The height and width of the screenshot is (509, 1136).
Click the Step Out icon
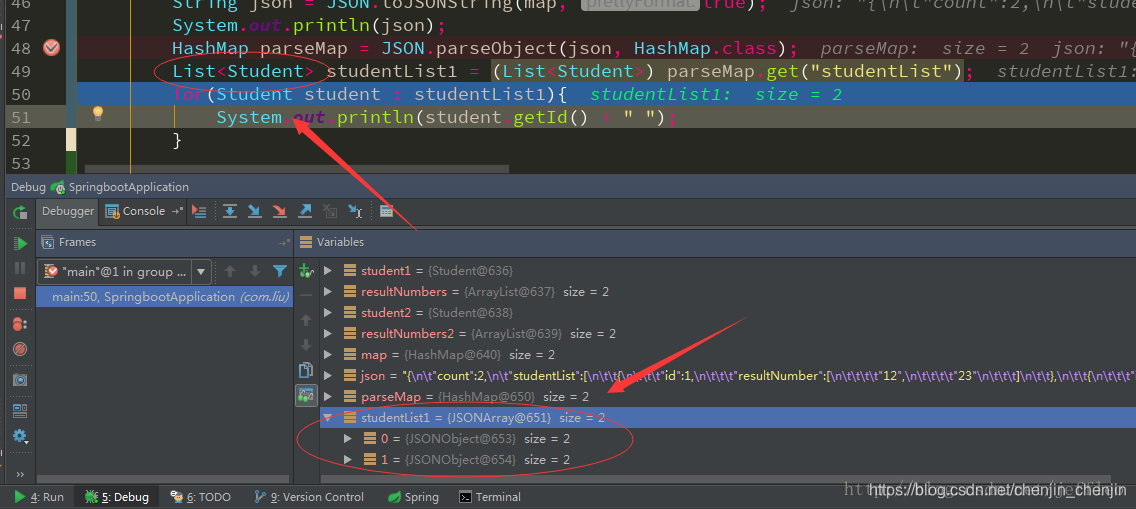305,211
